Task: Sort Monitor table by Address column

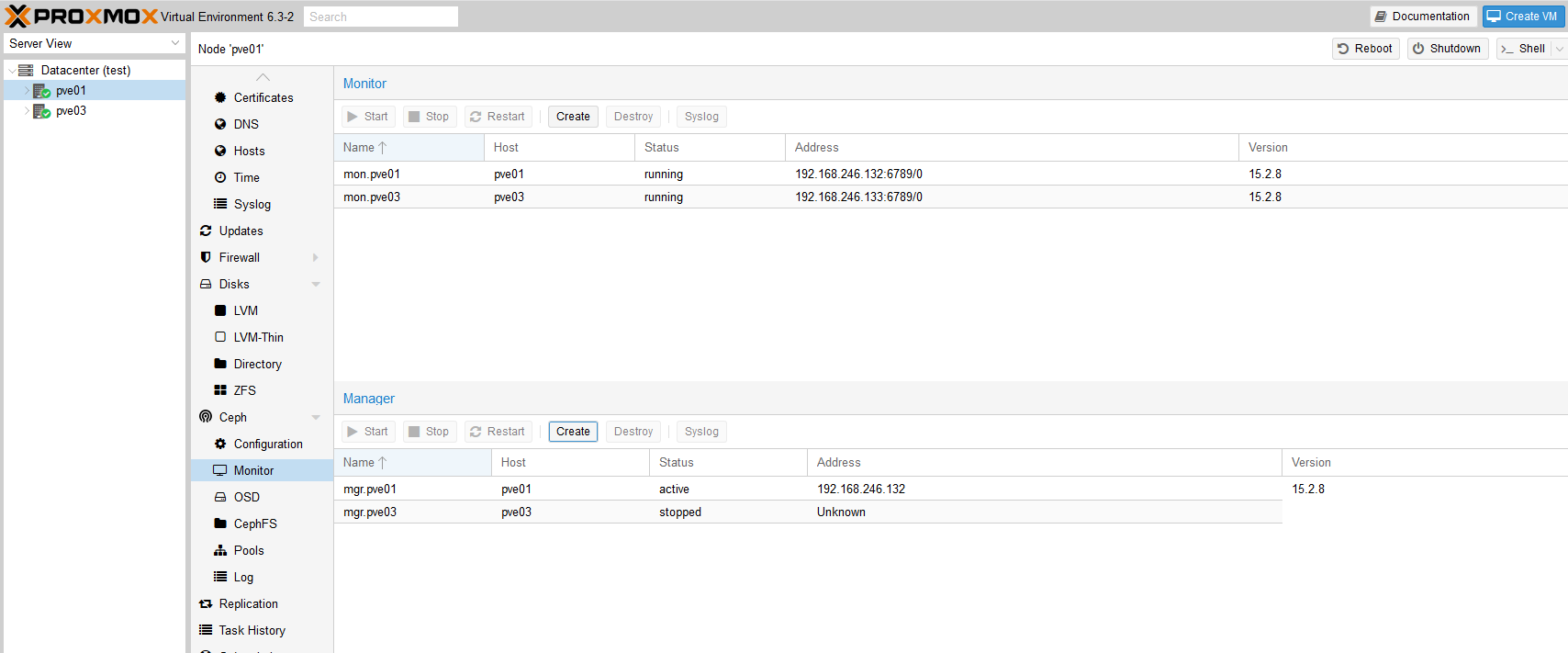Action: pos(1012,148)
